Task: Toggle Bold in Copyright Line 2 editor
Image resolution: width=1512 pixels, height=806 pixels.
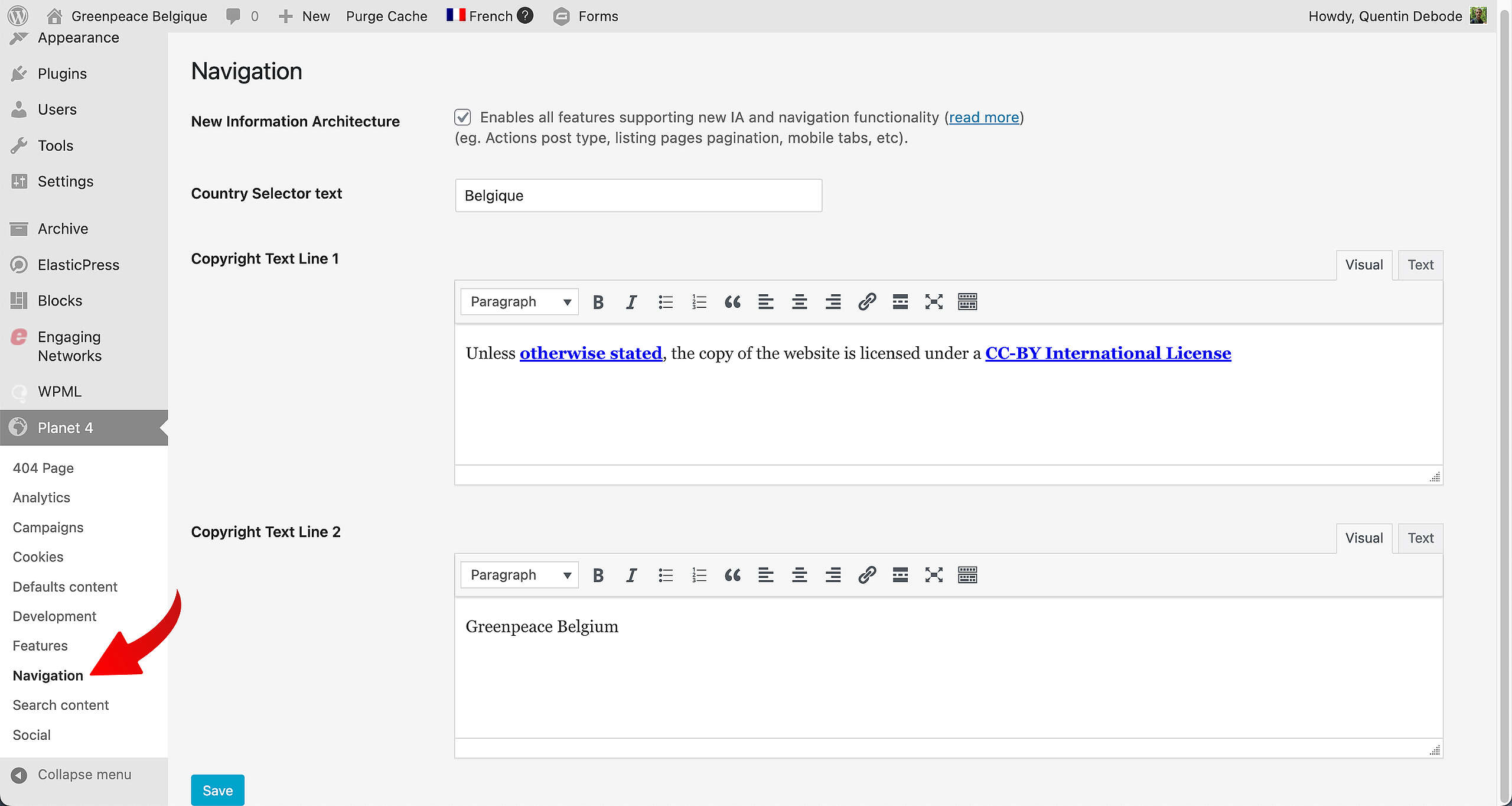Action: [598, 575]
